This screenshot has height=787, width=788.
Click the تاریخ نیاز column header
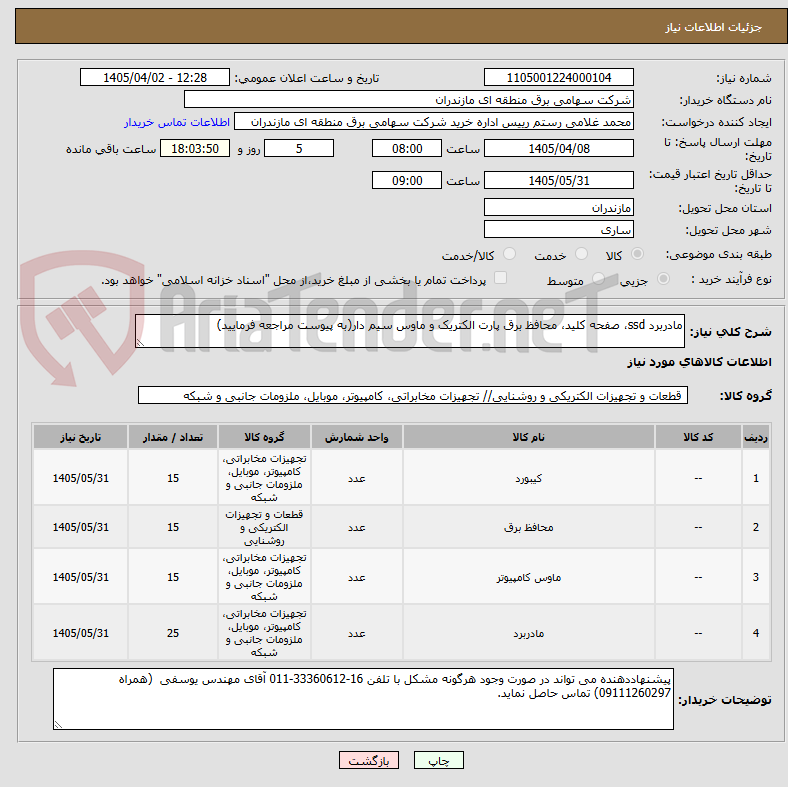pyautogui.click(x=80, y=437)
